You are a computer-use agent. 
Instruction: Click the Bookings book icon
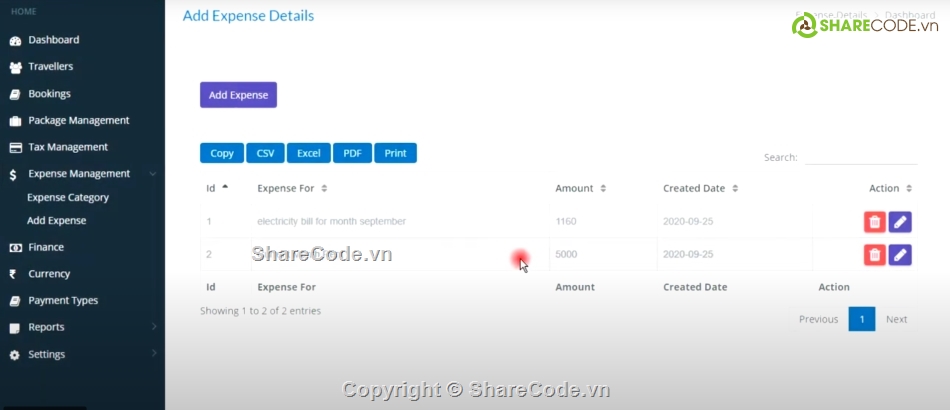point(15,94)
